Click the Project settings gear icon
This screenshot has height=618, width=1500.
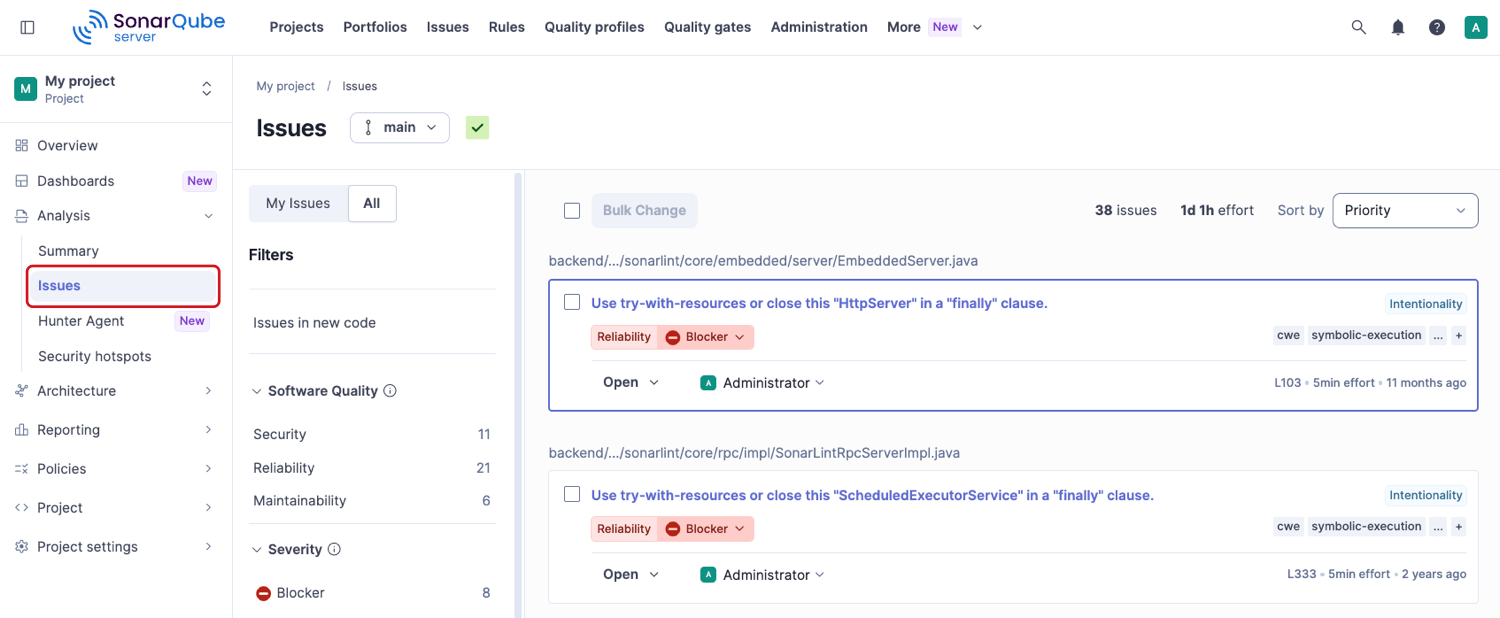[22, 547]
